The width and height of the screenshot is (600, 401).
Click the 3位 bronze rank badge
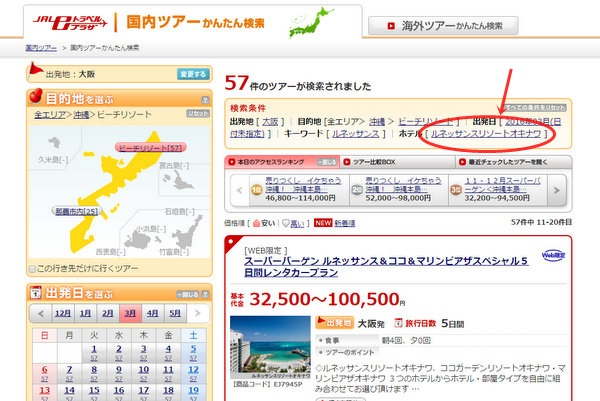[456, 190]
